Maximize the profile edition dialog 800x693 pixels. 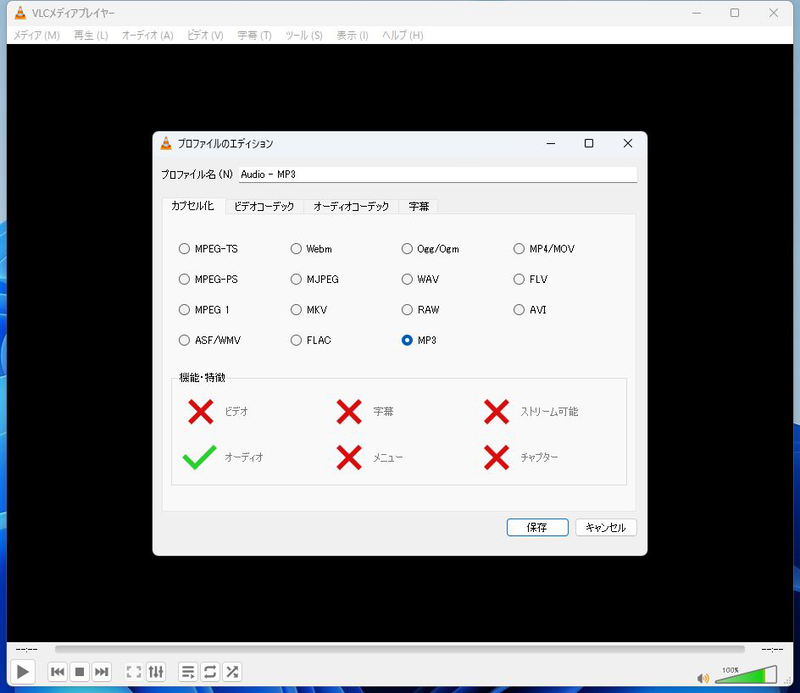pos(589,143)
